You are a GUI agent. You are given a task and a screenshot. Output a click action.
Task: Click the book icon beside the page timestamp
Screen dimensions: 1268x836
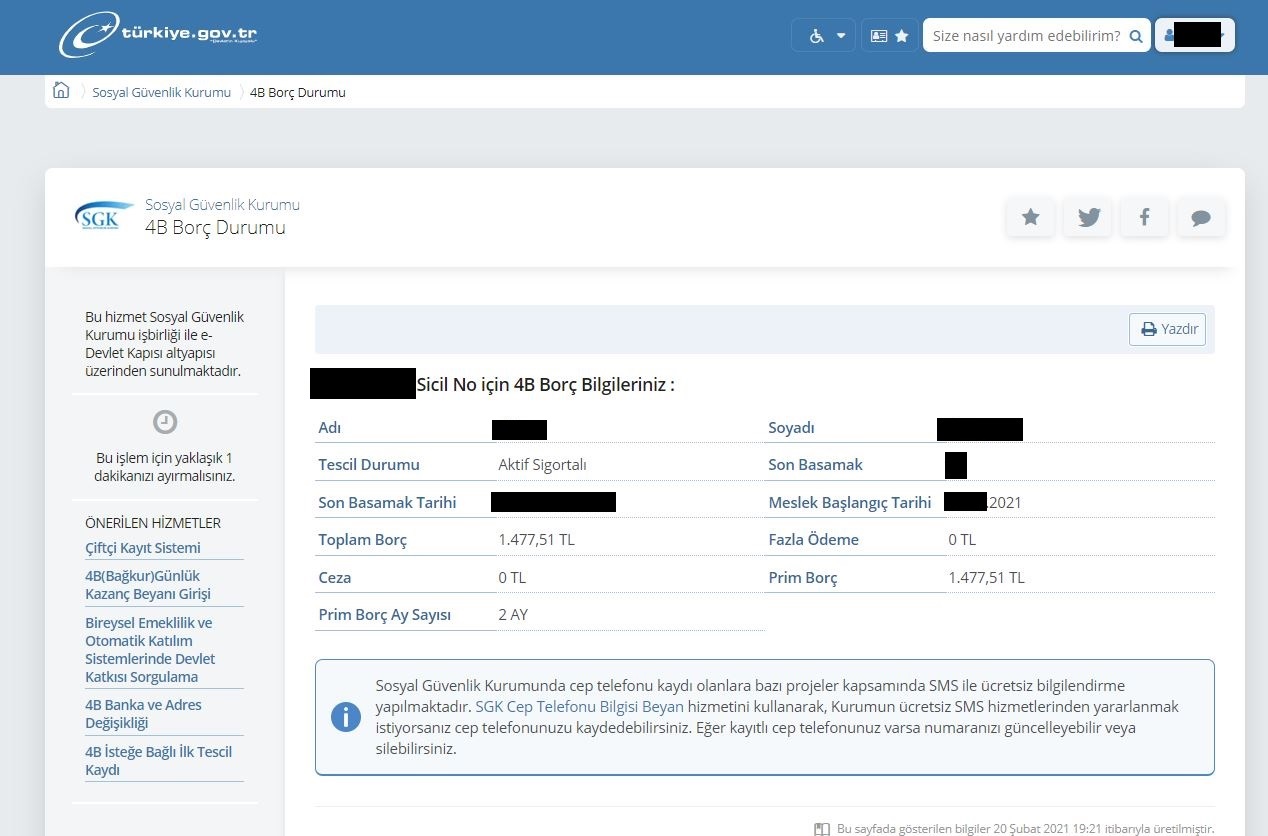(822, 829)
